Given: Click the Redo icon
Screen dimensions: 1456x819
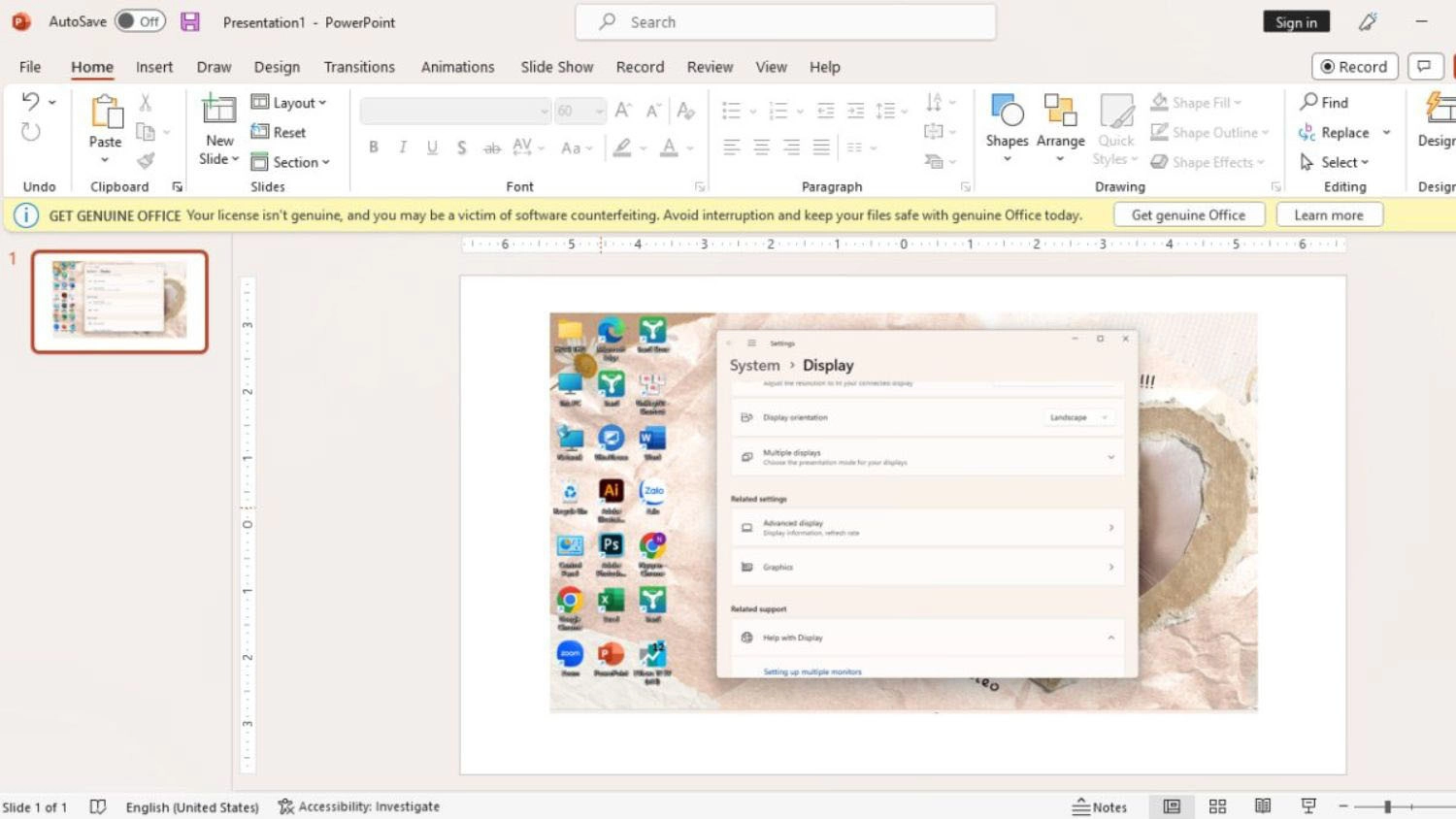Looking at the screenshot, I should pos(30,132).
